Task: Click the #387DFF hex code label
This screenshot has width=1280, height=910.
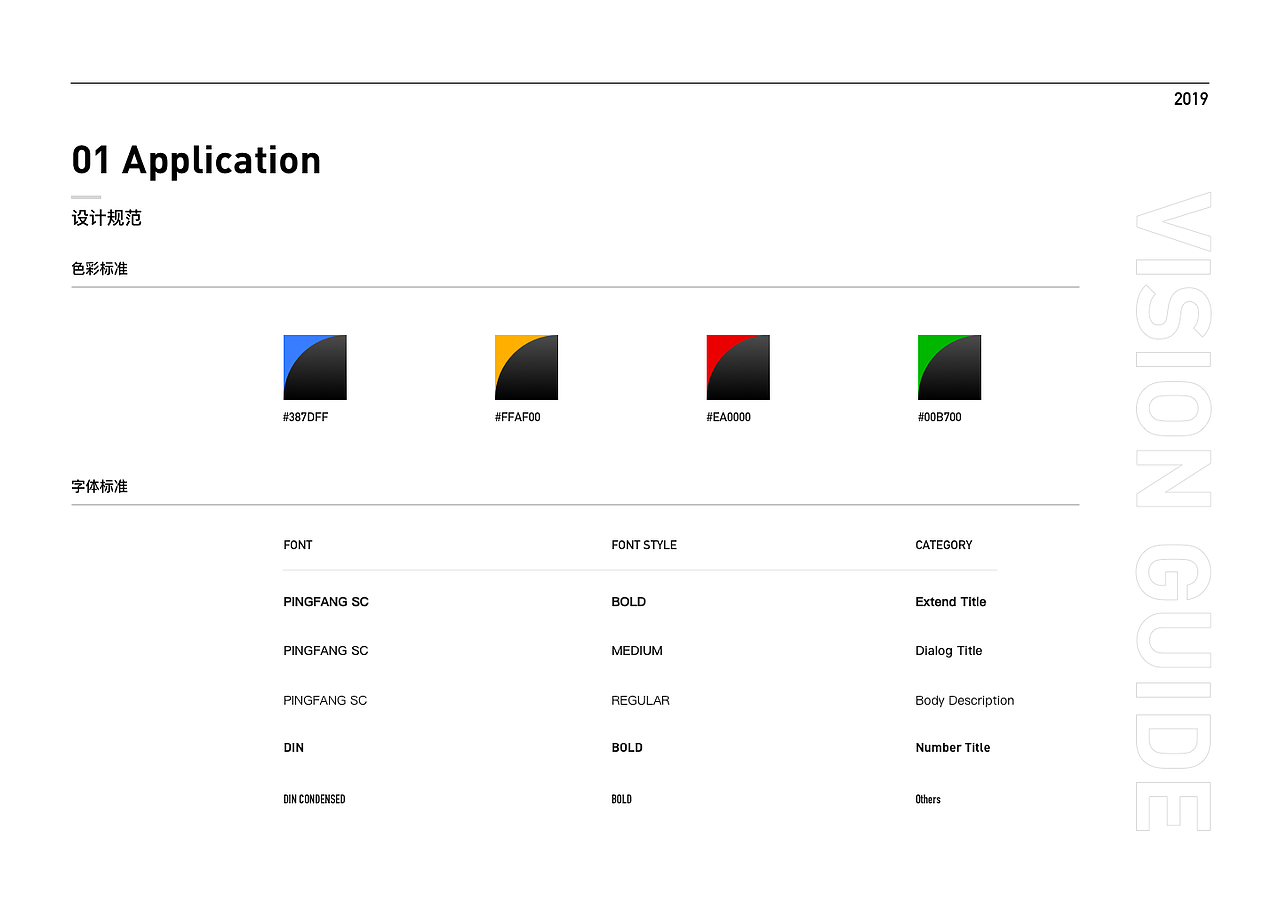Action: (x=306, y=417)
